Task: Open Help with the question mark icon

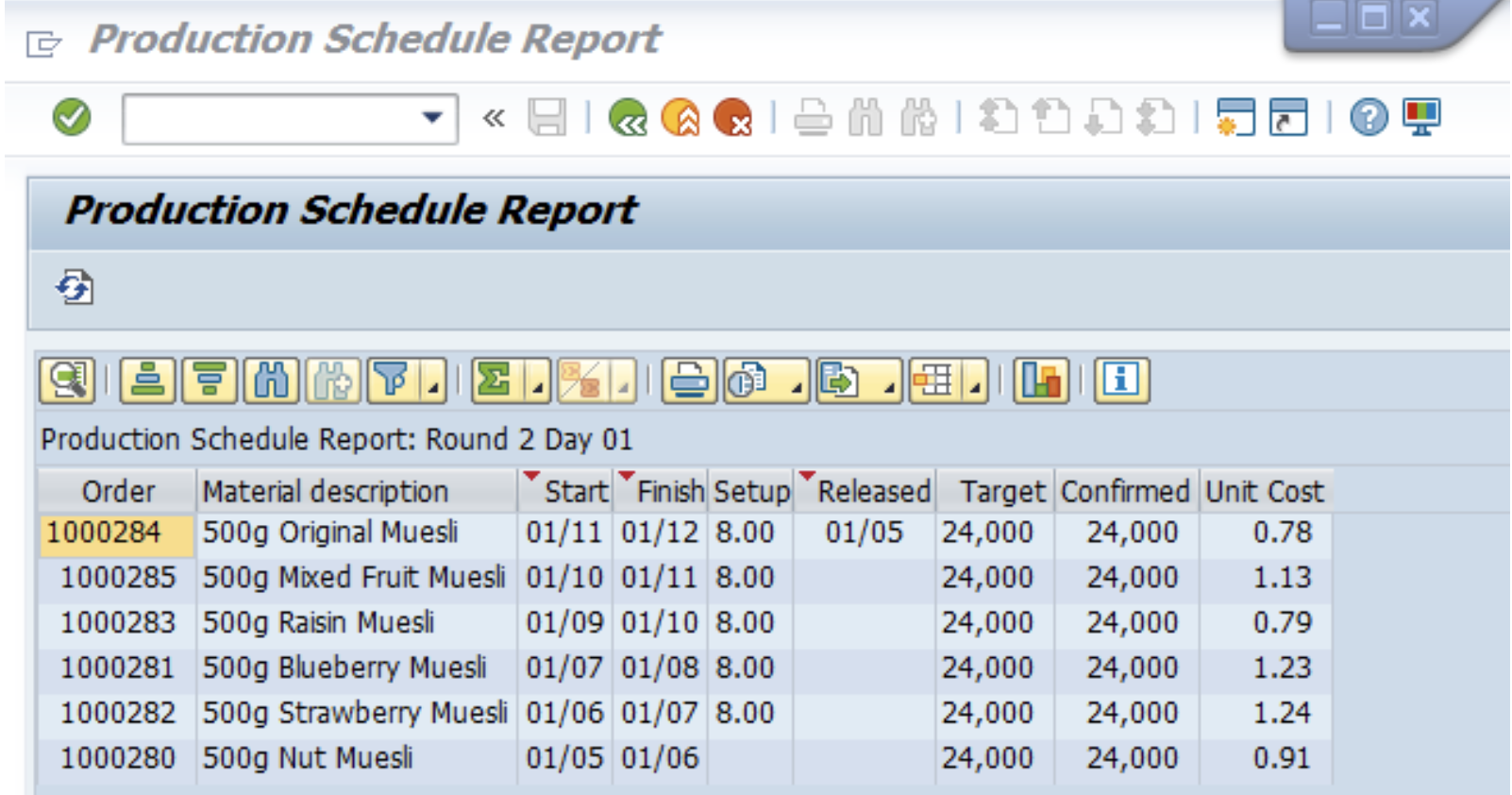Action: click(x=1369, y=118)
